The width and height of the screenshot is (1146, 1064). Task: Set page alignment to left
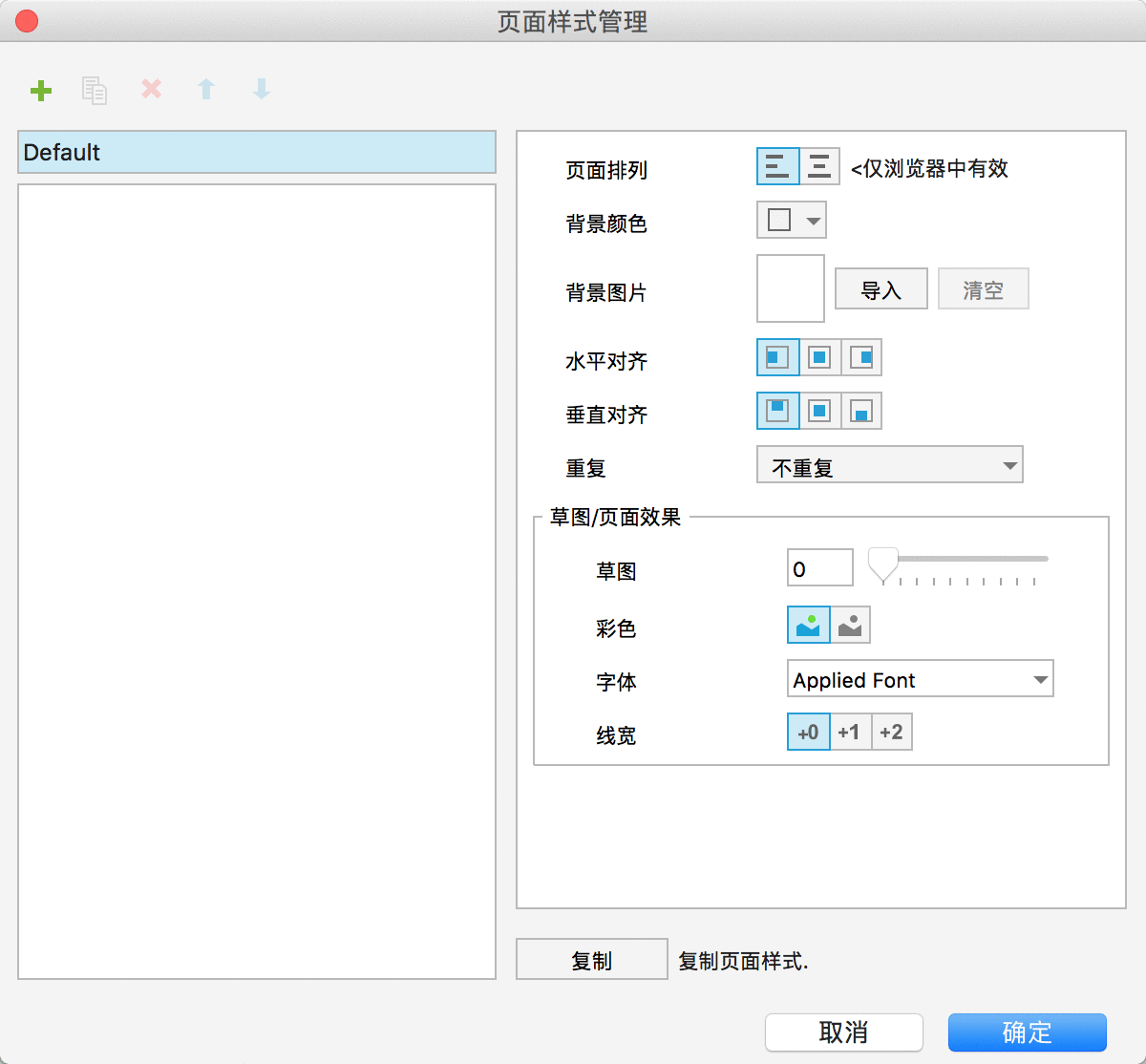(777, 166)
